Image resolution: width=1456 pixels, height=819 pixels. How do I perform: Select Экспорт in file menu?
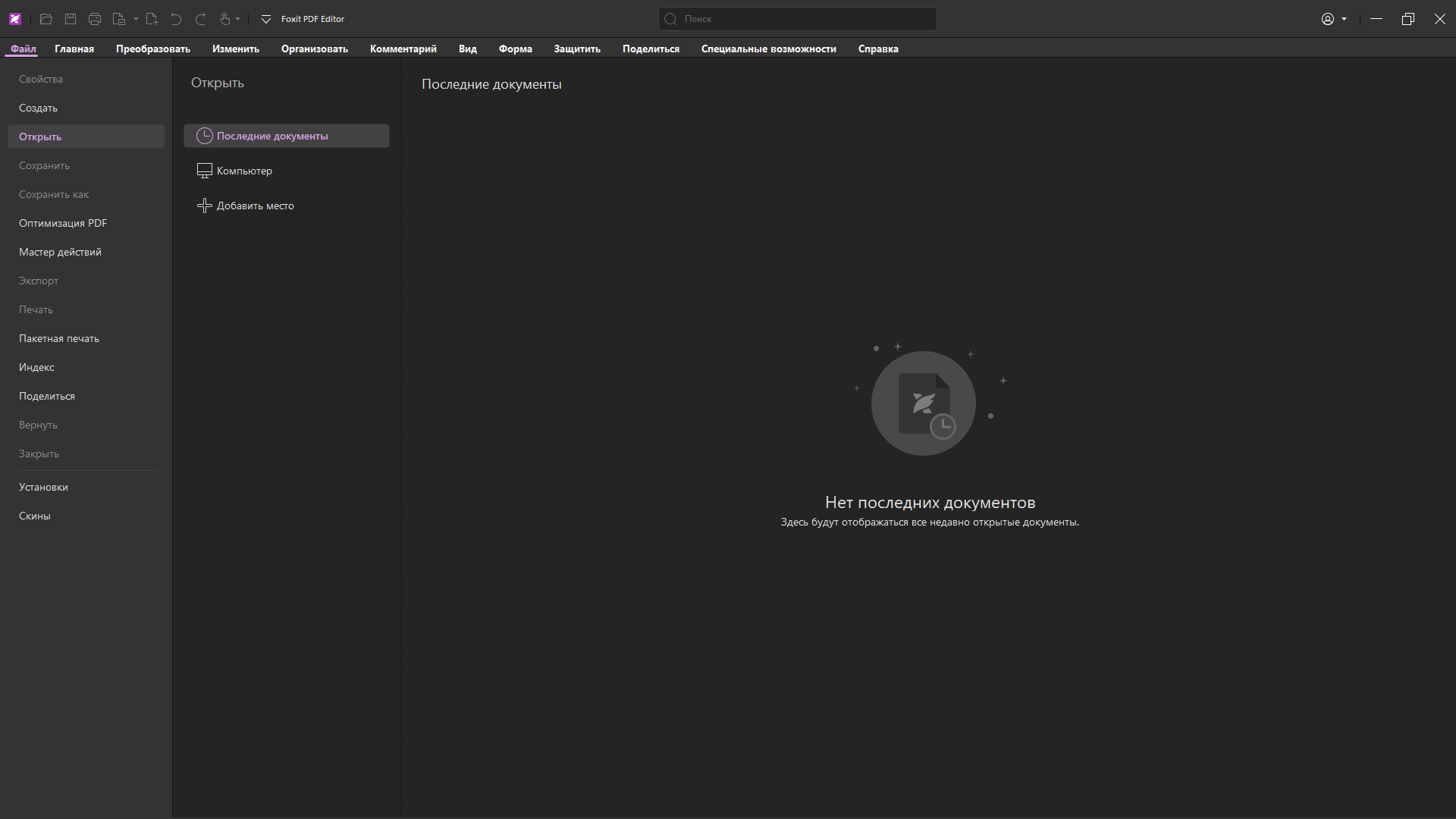(x=86, y=281)
